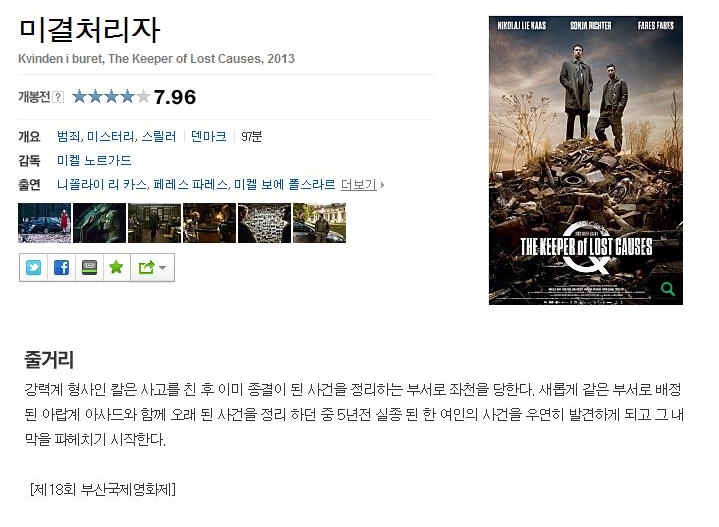Click the question mark help icon beside 개봉전
This screenshot has width=719, height=527.
click(58, 97)
